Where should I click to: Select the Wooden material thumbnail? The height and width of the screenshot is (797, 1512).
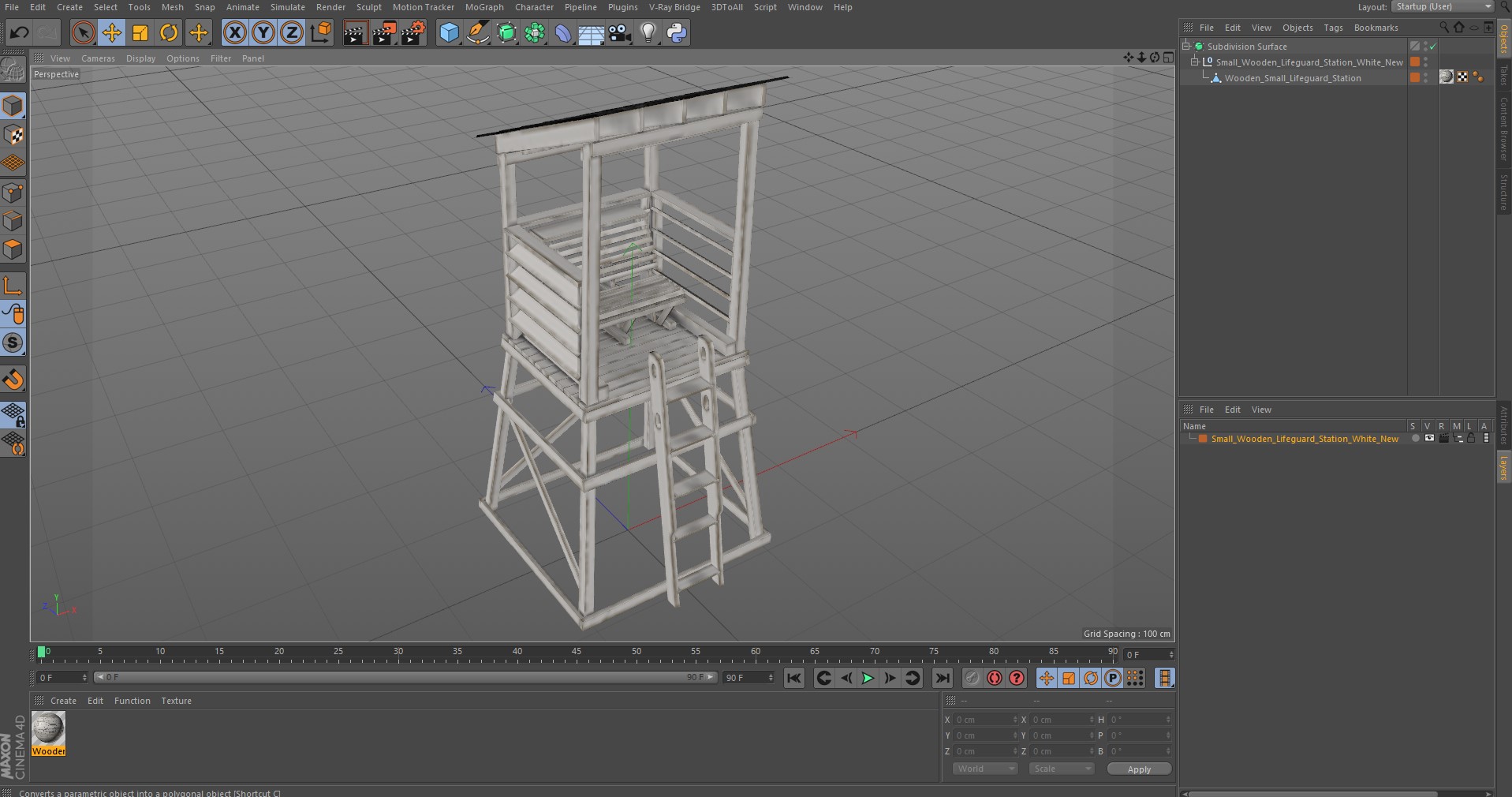tap(48, 734)
